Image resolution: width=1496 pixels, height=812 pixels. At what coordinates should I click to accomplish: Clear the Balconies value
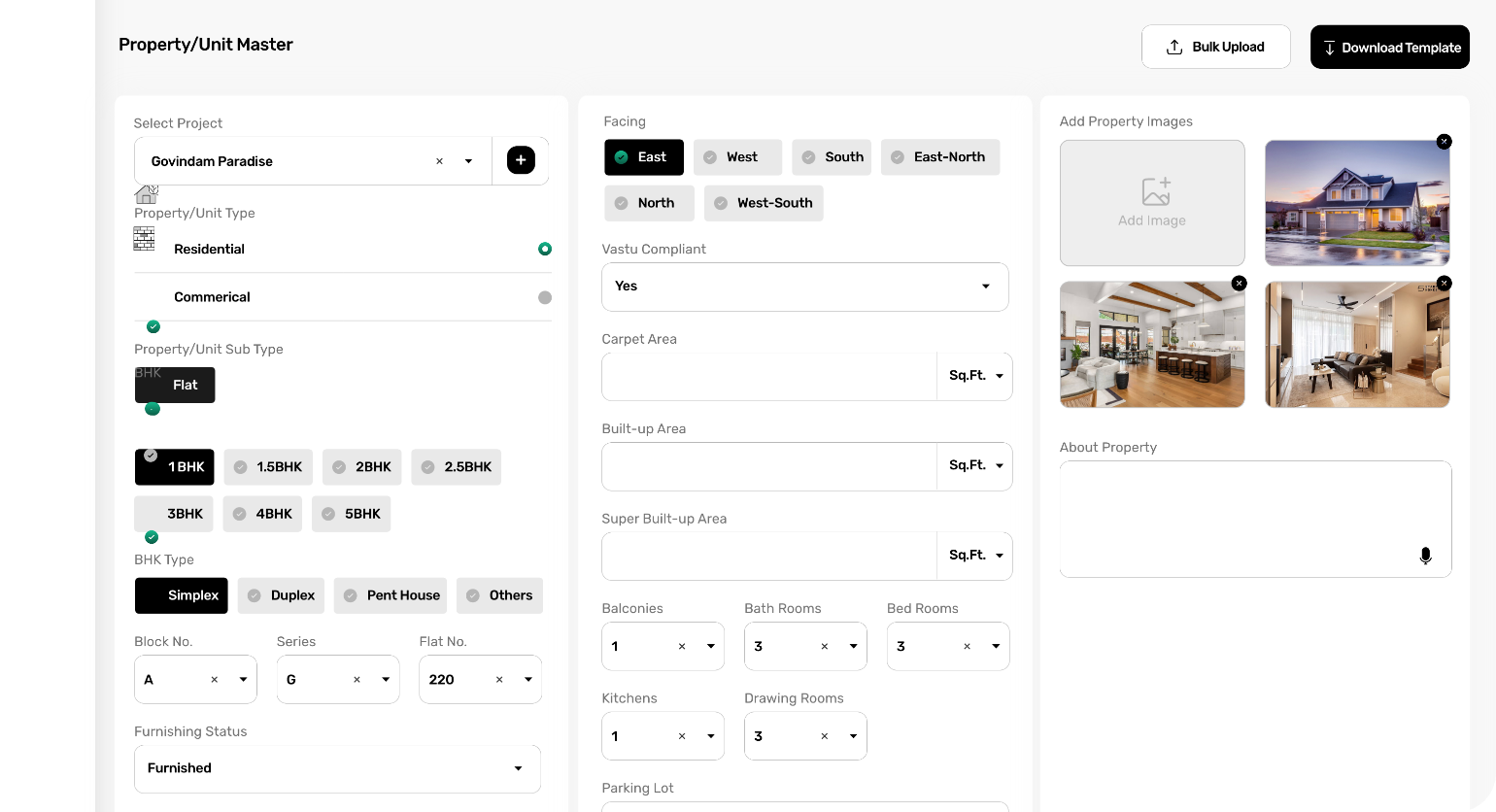pos(682,647)
